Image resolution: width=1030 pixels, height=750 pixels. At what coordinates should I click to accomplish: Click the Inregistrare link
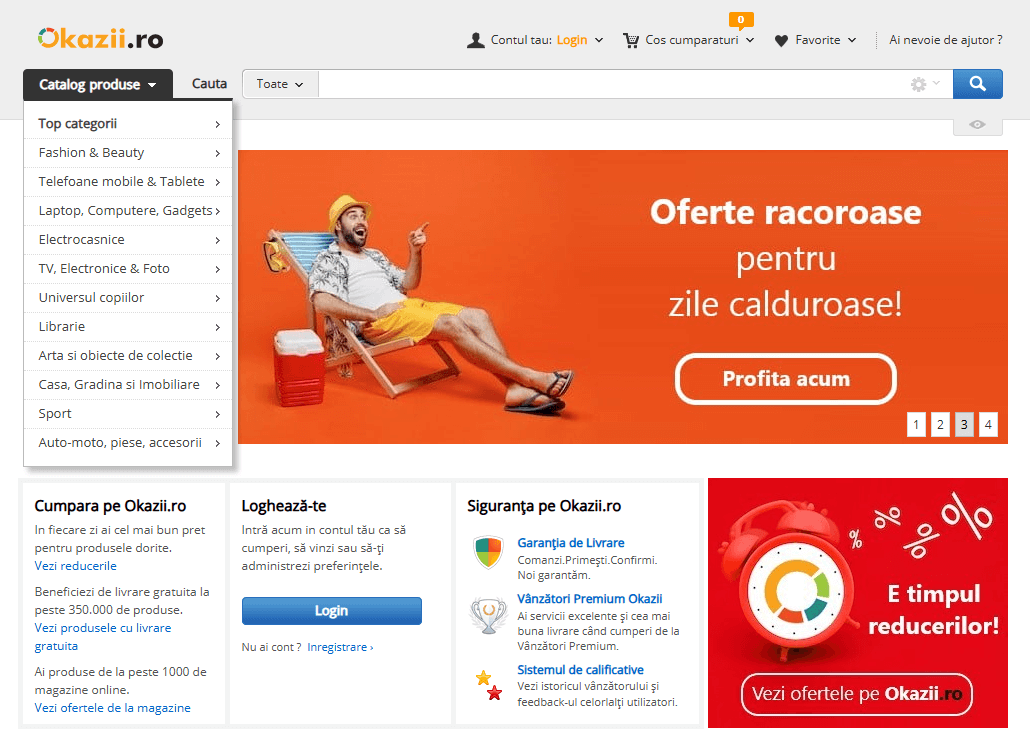tap(340, 648)
